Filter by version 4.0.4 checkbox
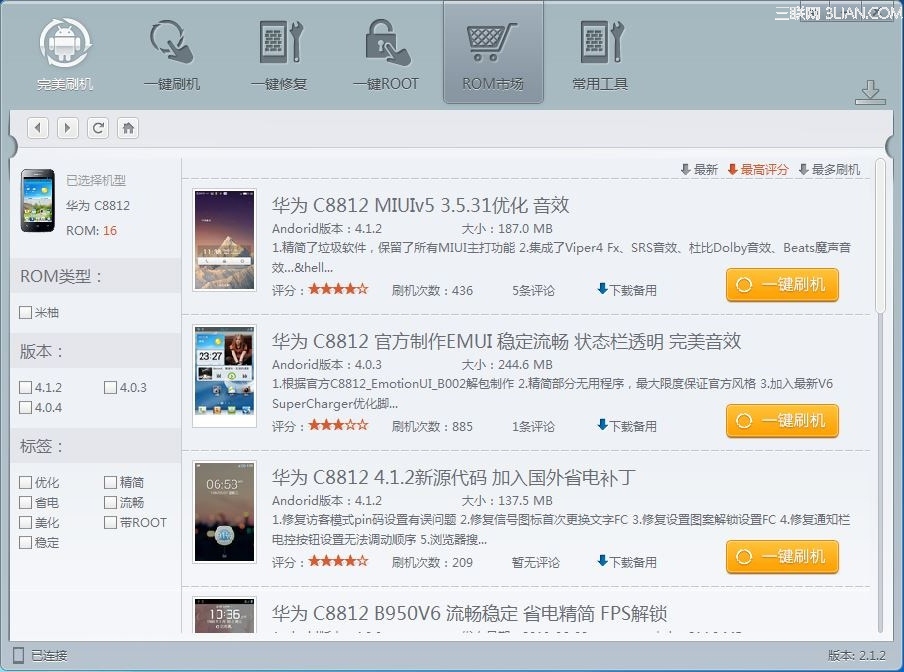 25,407
